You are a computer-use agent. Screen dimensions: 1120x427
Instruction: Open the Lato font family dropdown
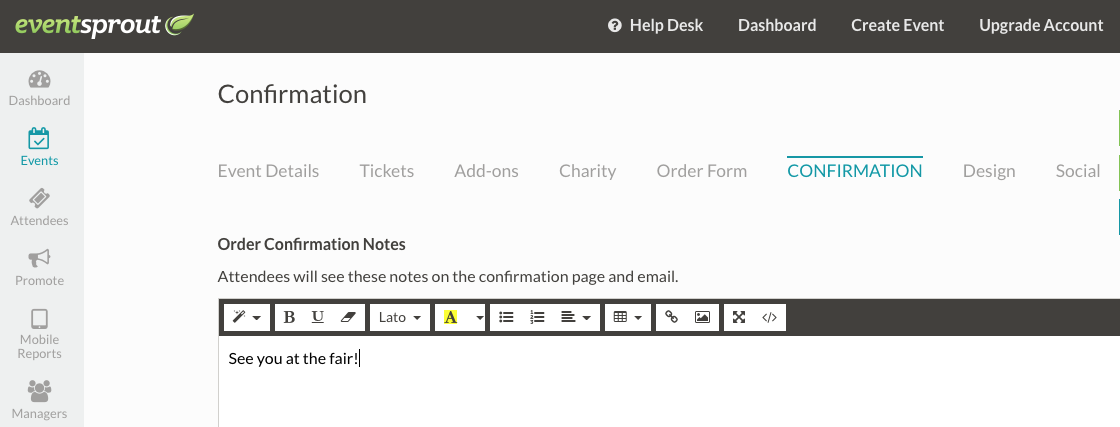pyautogui.click(x=400, y=317)
